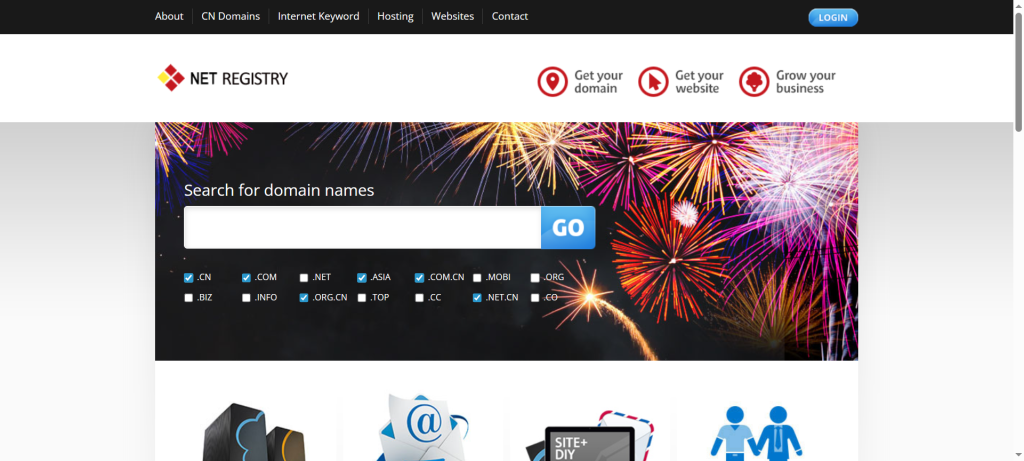Viewport: 1024px width, 461px height.
Task: Click the Get your website cursor icon
Action: coord(653,82)
